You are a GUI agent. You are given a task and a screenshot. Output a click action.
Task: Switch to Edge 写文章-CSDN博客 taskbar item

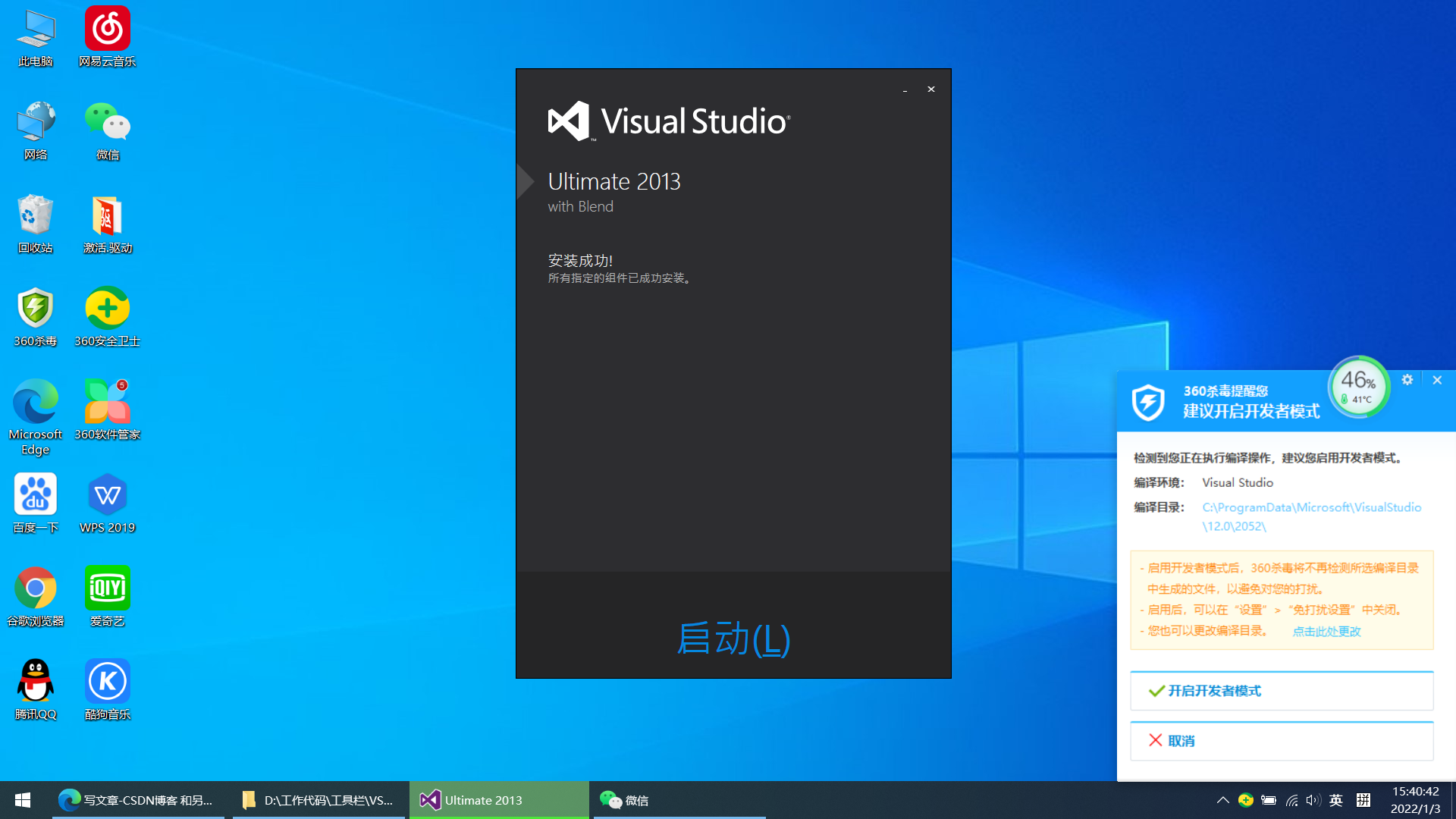coord(138,800)
